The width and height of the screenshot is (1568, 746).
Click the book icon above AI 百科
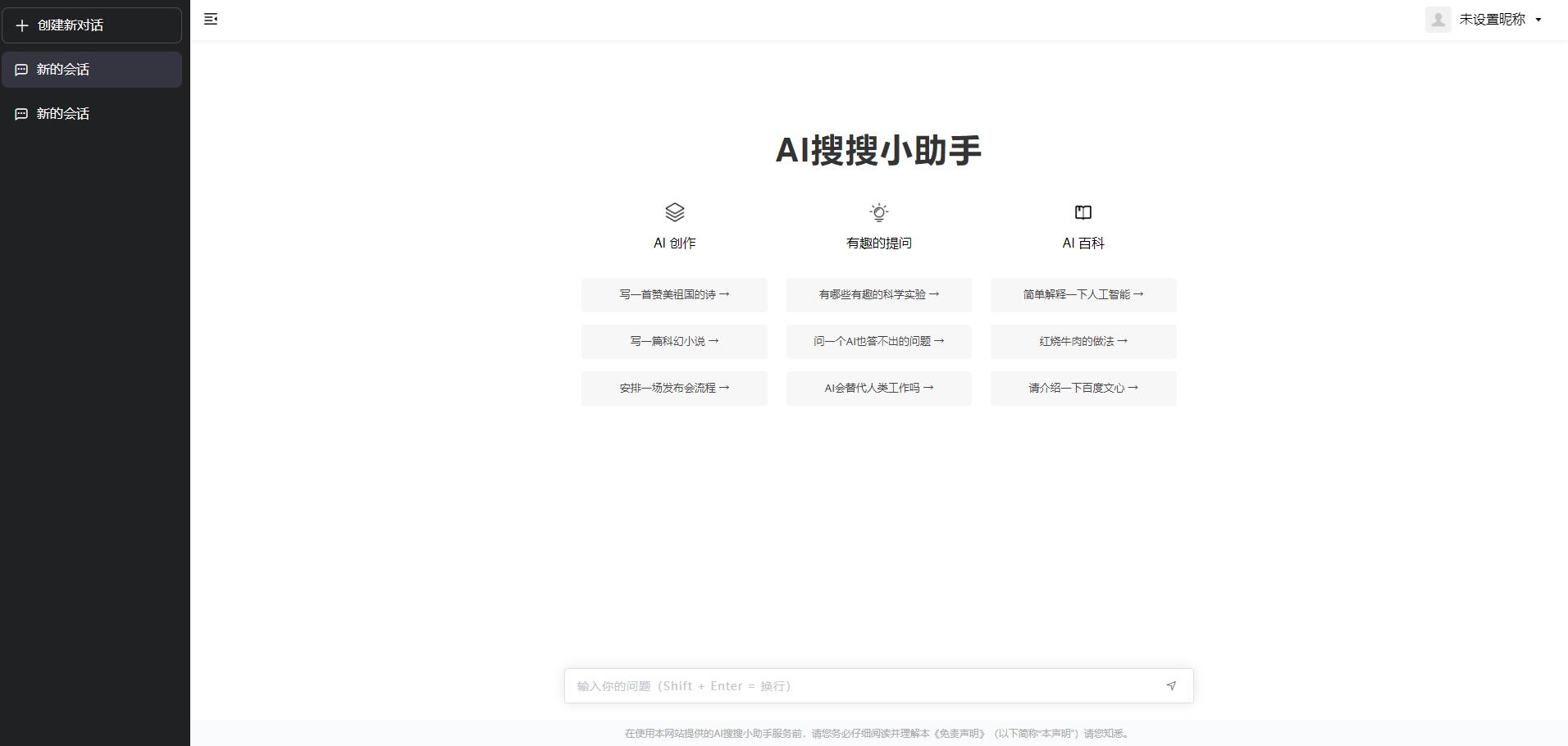[1083, 212]
